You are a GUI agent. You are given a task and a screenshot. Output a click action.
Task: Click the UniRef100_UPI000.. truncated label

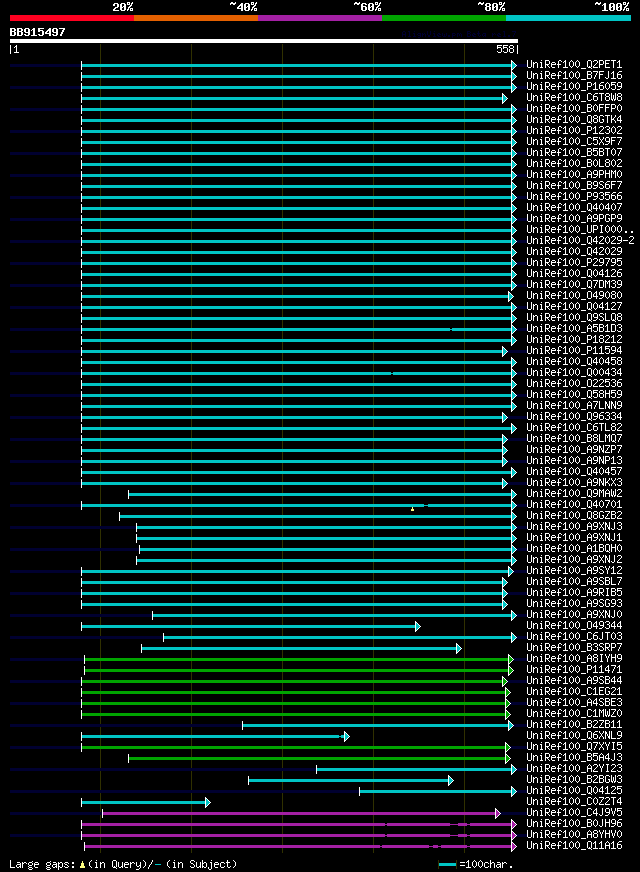point(581,229)
